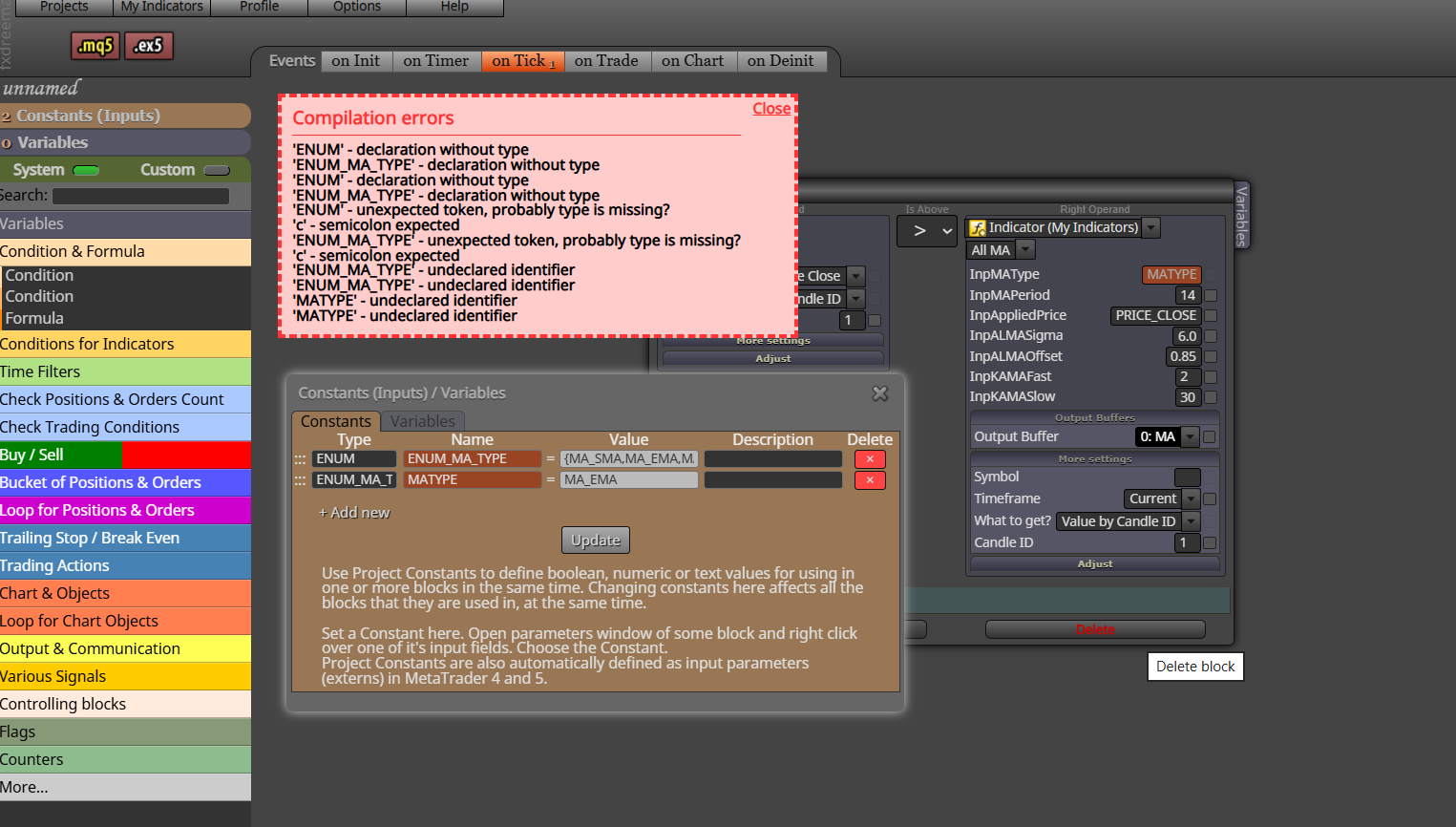Tick the InpAppliedPrice checkbox
The image size is (1456, 827).
click(1211, 316)
